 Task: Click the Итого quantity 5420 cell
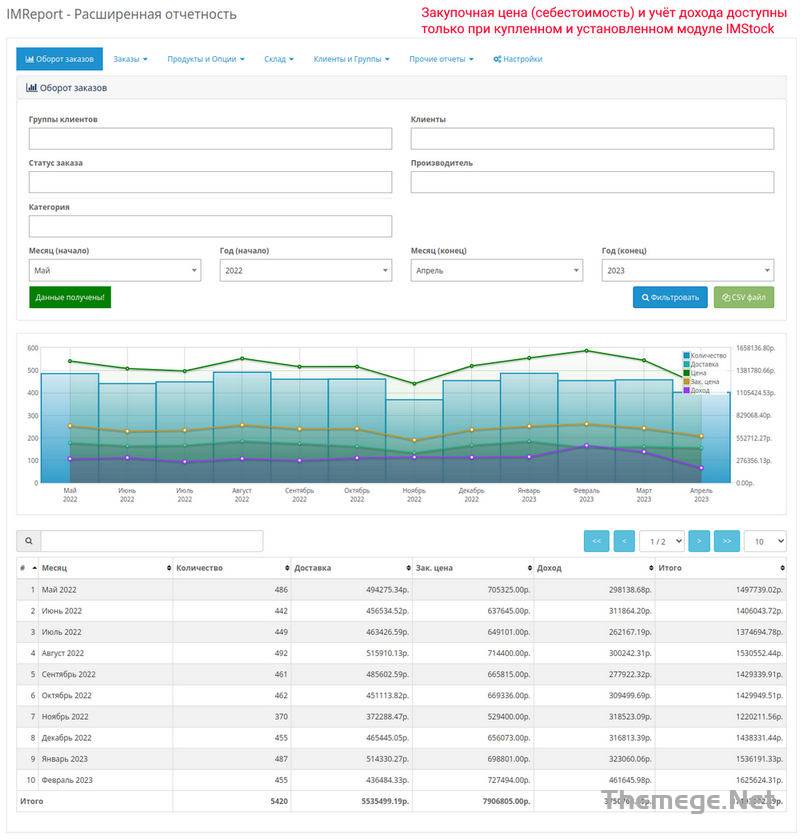(232, 801)
